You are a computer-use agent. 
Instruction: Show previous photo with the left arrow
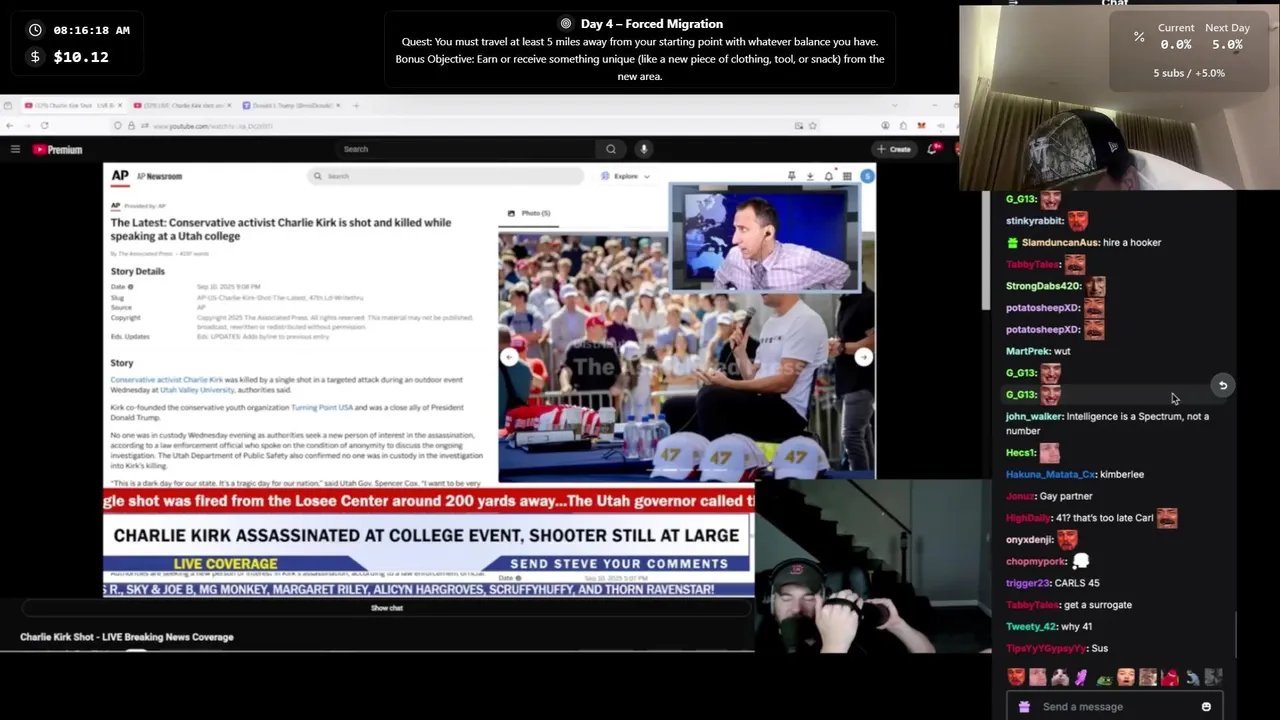pos(510,357)
